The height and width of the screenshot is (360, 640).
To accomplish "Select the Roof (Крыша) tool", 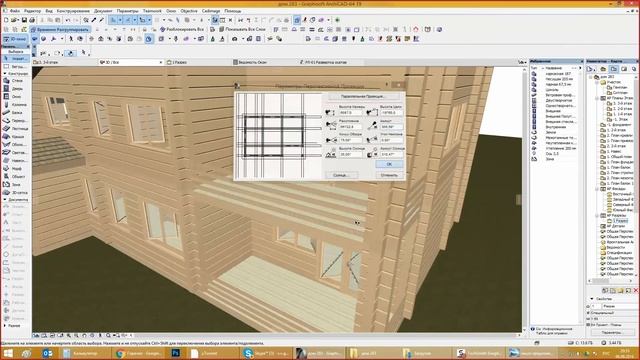I will (15, 137).
